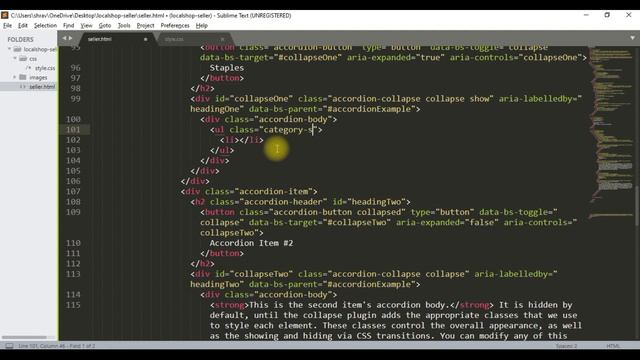Collapse the localshop-seller root folder arrow
This screenshot has height=360, width=640.
[9, 49]
